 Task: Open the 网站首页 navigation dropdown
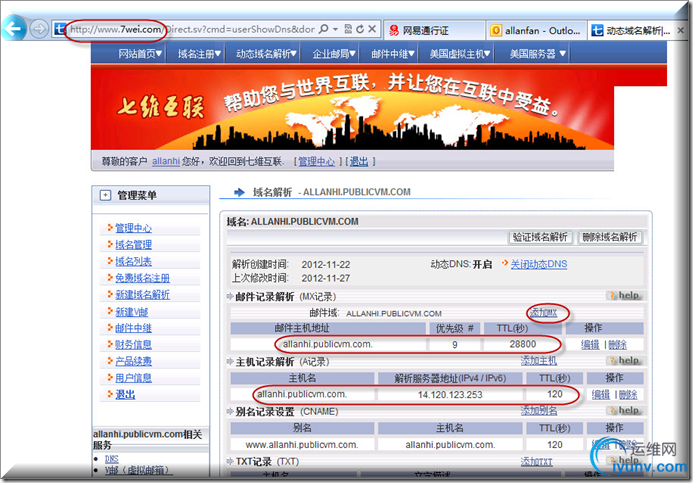pyautogui.click(x=140, y=54)
